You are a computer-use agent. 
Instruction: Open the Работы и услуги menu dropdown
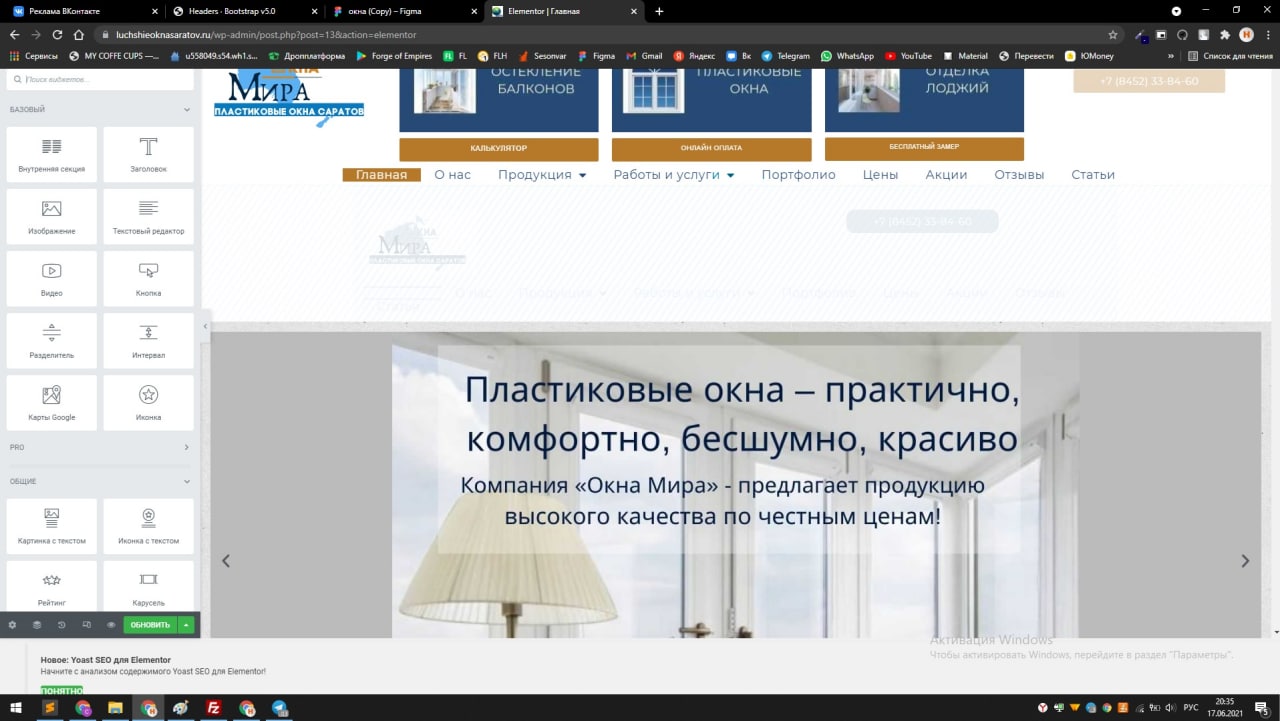674,174
